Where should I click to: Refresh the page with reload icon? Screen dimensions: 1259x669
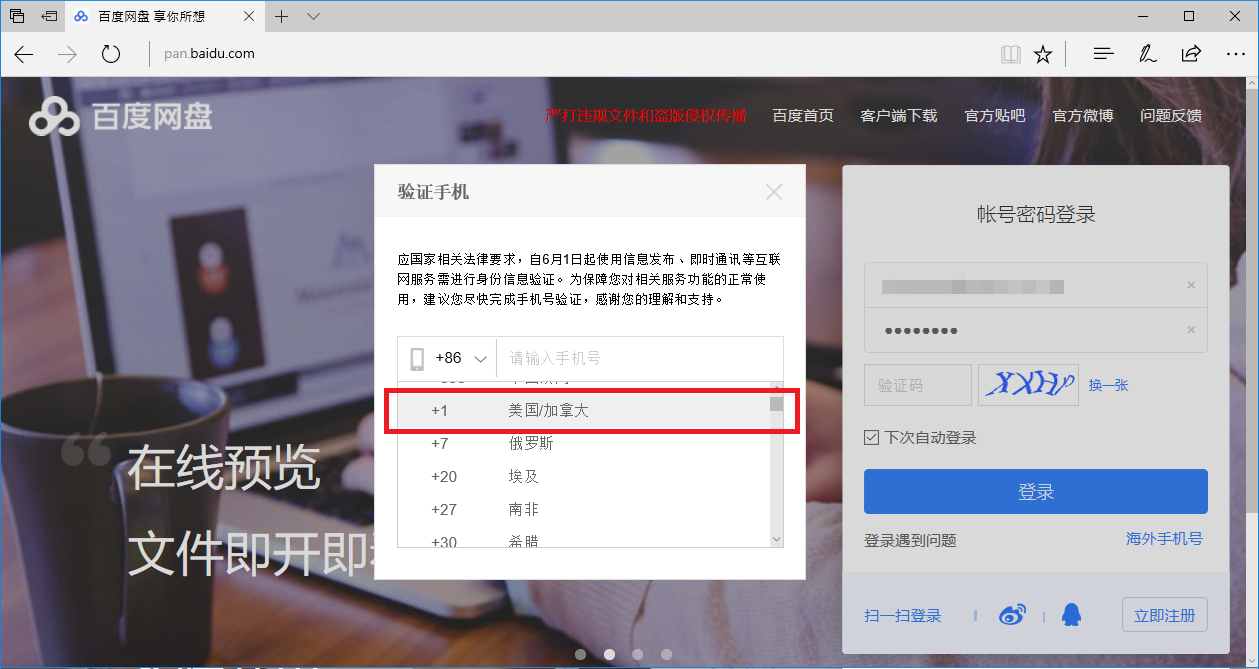click(111, 54)
